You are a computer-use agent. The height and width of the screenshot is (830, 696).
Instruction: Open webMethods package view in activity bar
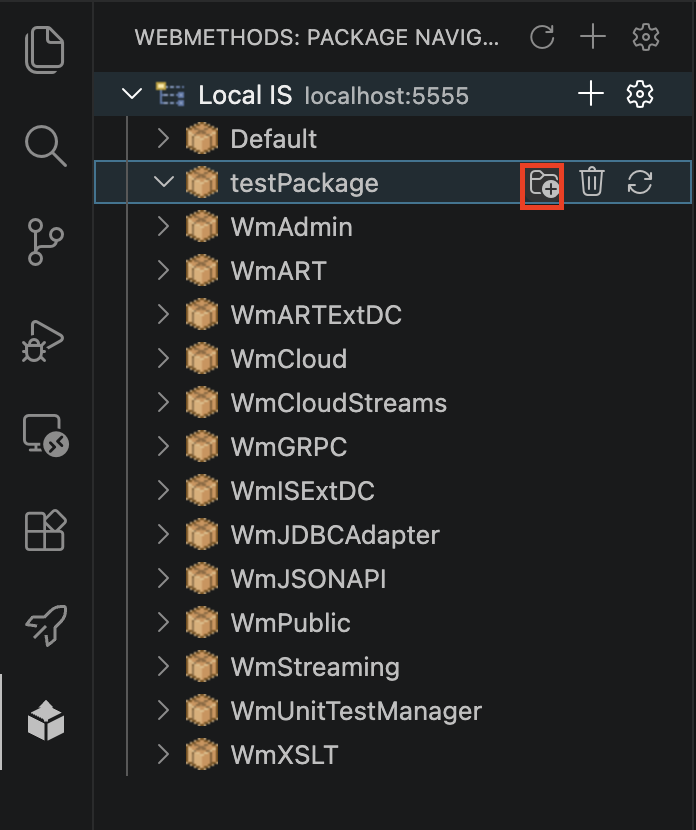(x=46, y=720)
